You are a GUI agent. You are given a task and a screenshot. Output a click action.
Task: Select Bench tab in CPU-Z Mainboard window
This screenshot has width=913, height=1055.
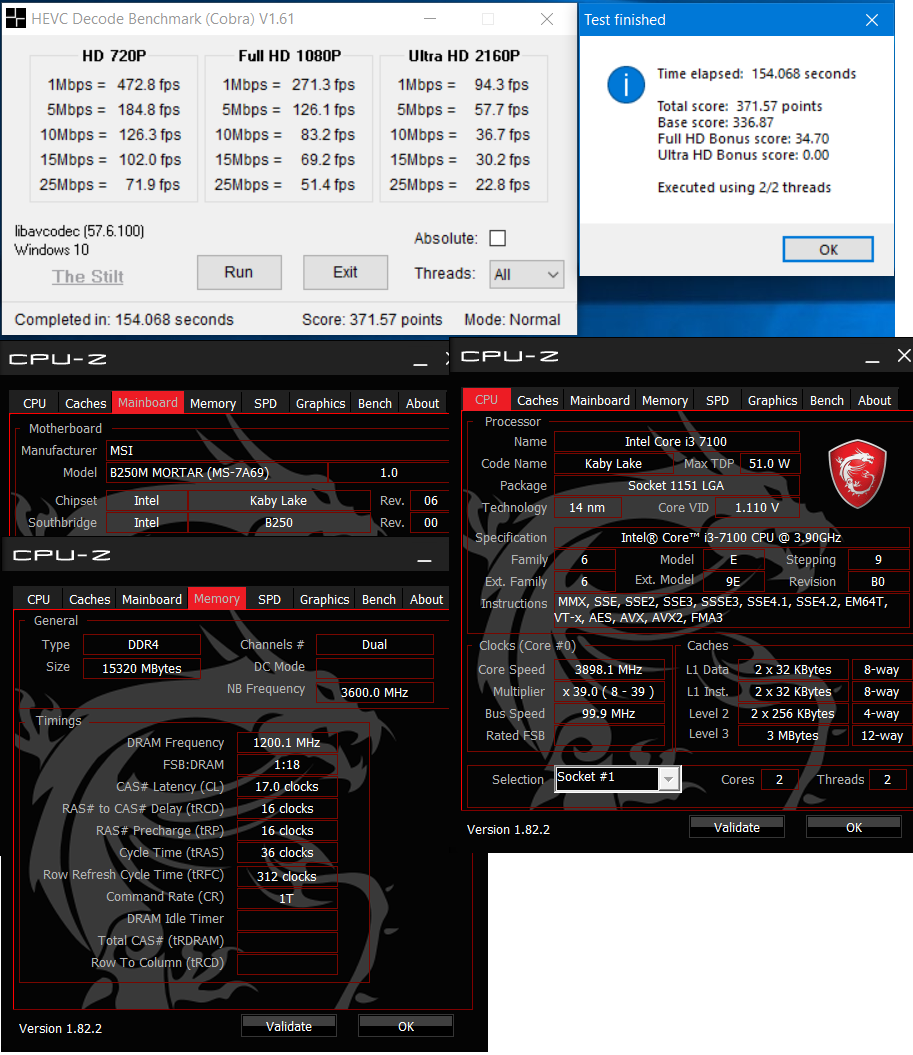[375, 403]
